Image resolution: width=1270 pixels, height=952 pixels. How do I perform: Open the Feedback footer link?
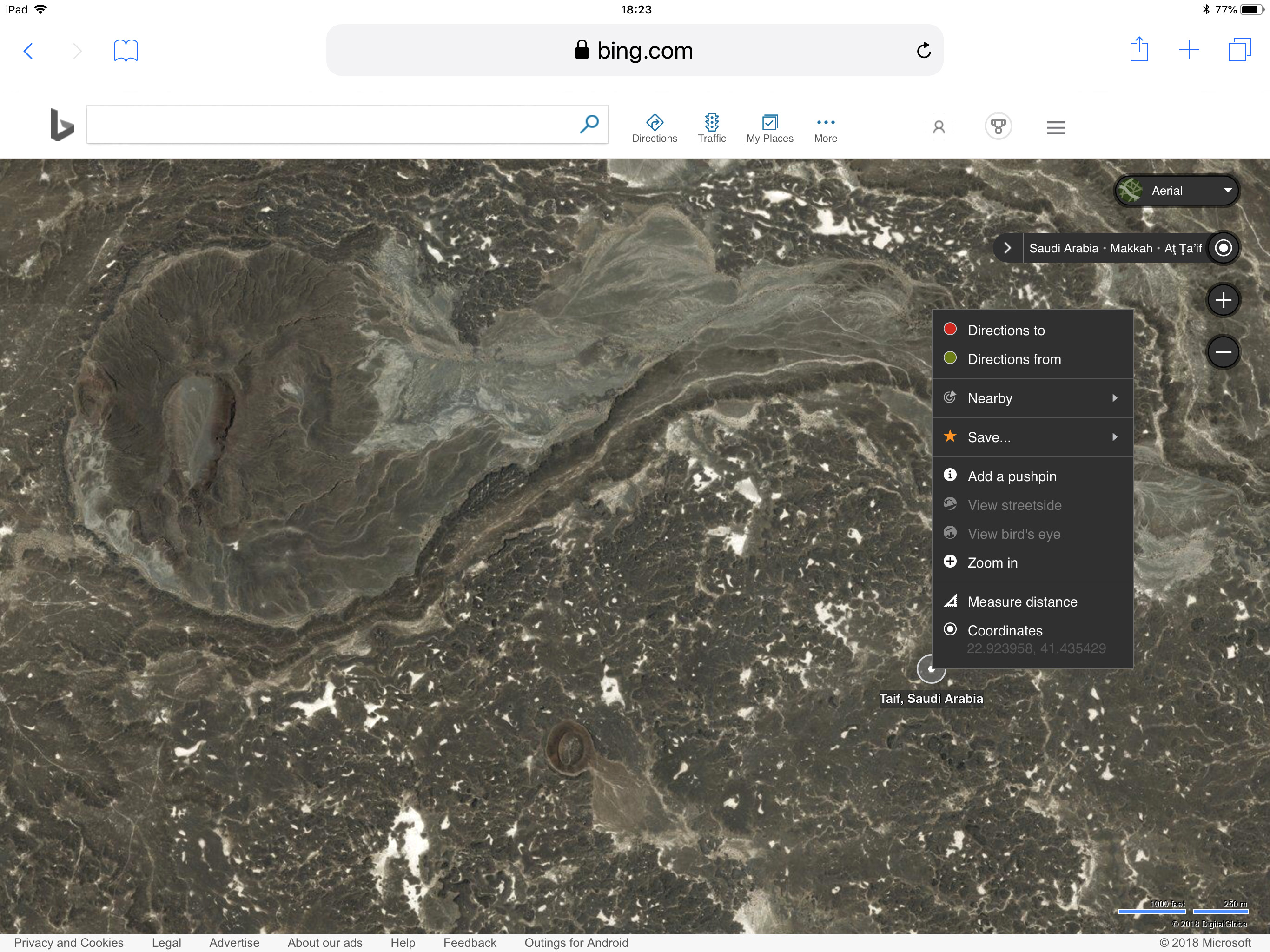pyautogui.click(x=469, y=942)
